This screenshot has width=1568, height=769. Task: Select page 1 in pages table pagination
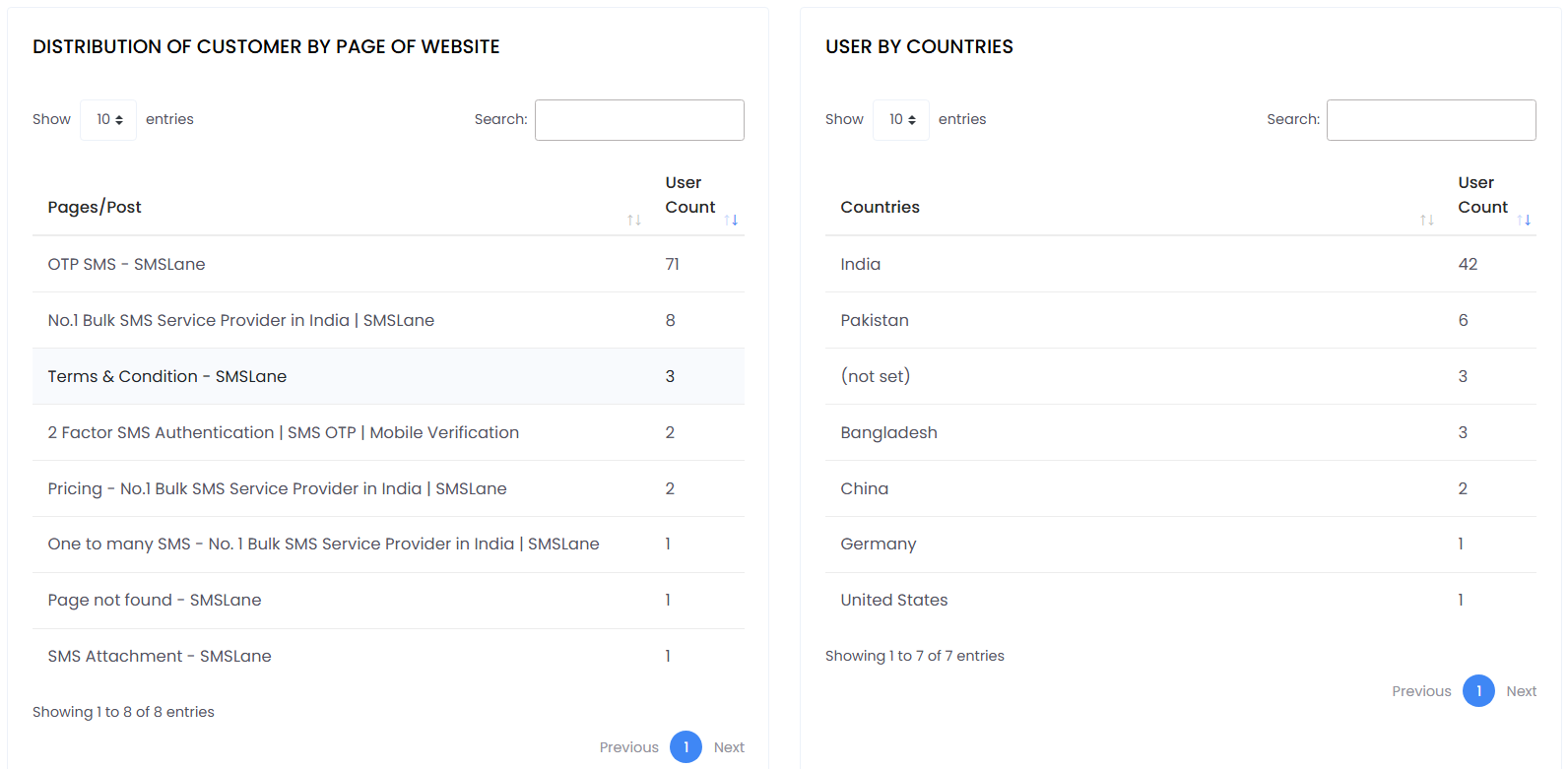pos(686,747)
